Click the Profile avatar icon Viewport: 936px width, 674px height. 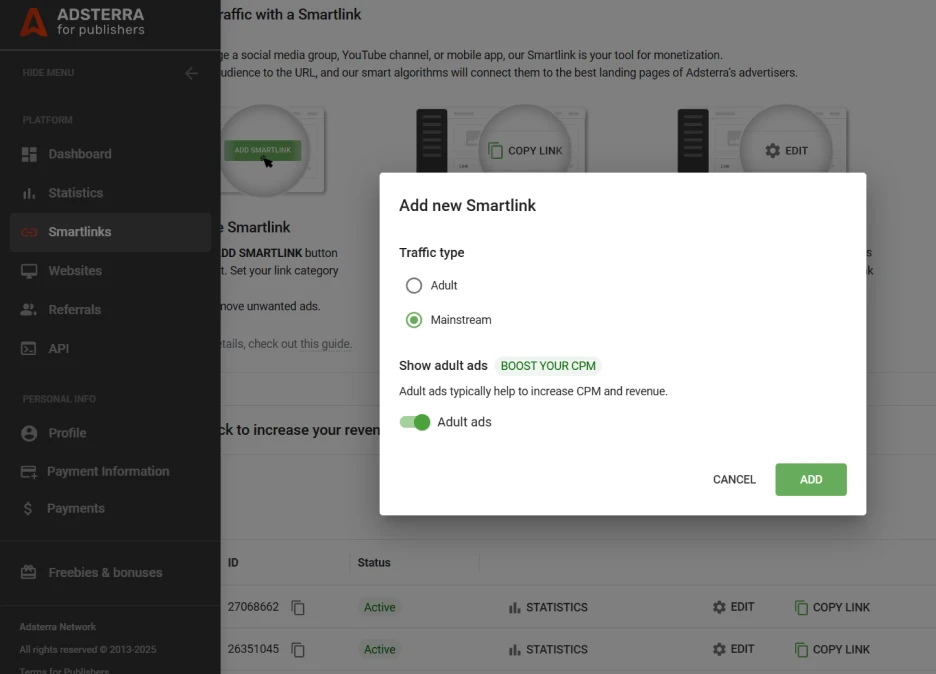click(x=29, y=433)
